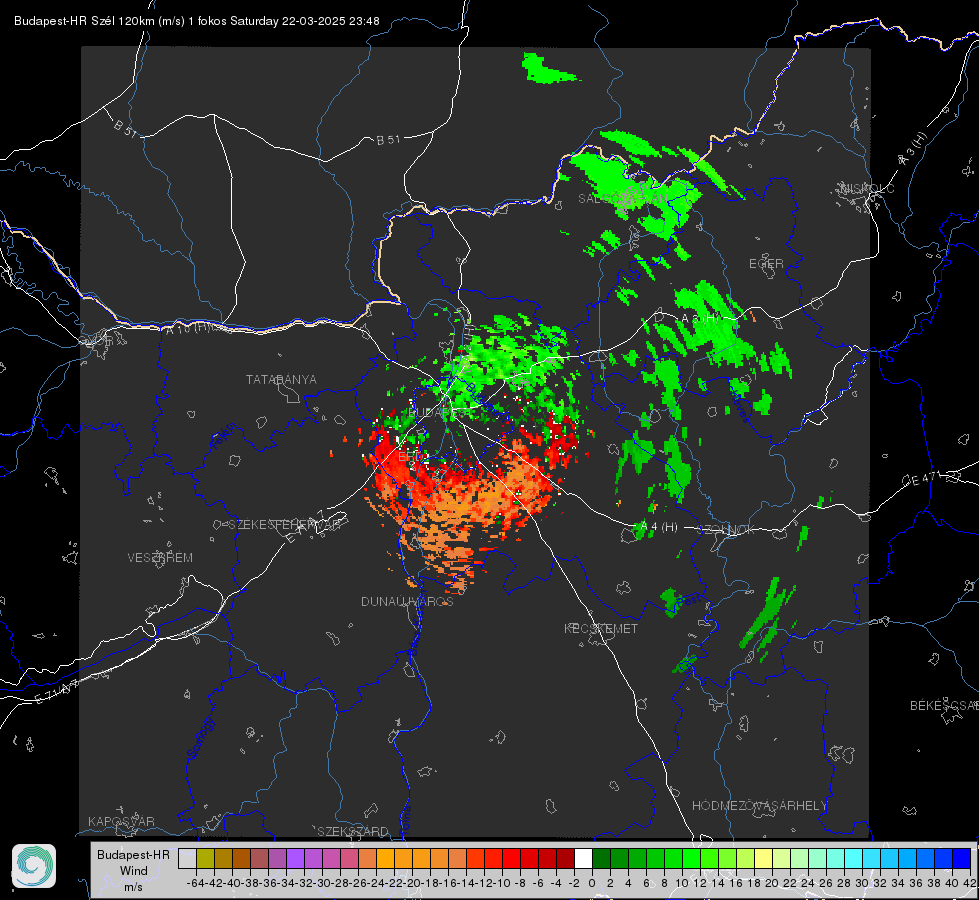Choose the pink swatch between -28 and -26
The width and height of the screenshot is (979, 900).
(x=350, y=859)
